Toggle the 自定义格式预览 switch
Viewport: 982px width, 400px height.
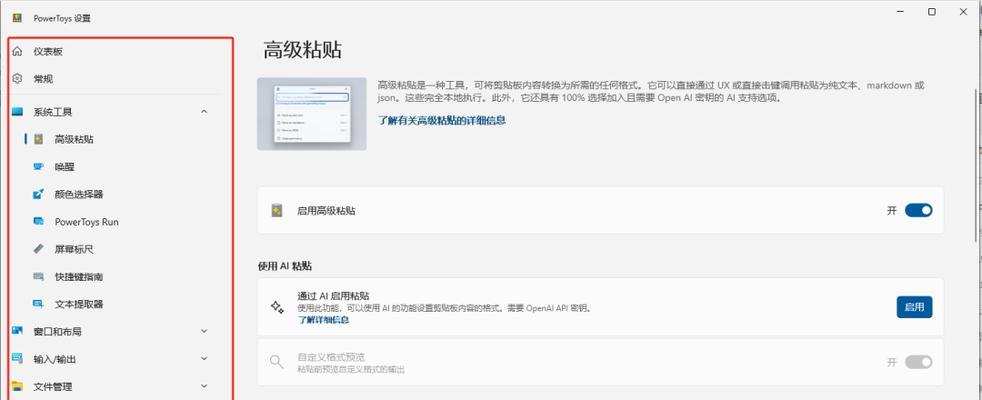[918, 362]
